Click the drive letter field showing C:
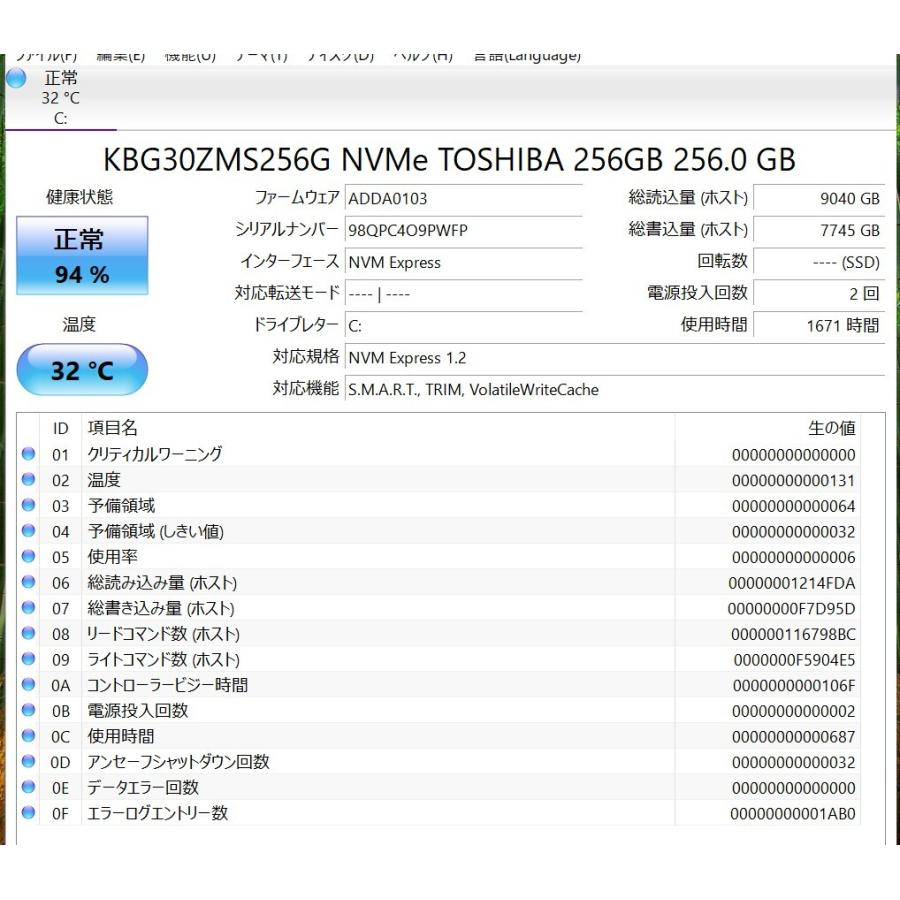 (464, 327)
